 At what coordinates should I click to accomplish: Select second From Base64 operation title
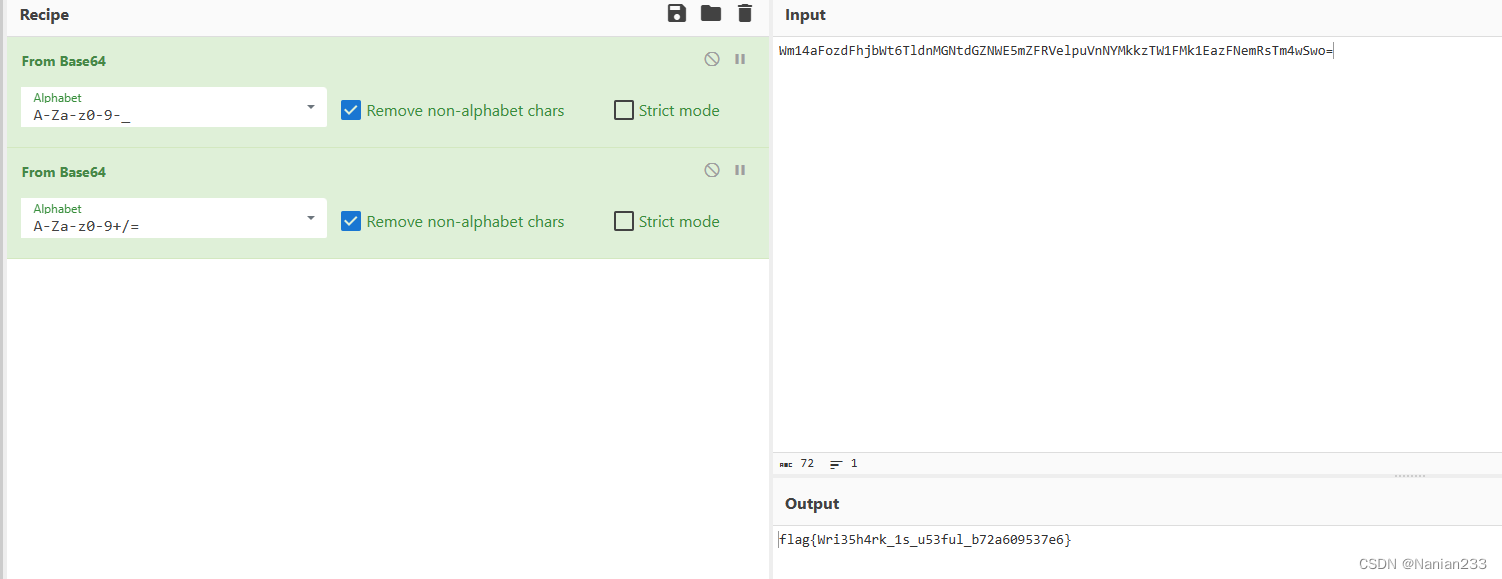click(64, 172)
